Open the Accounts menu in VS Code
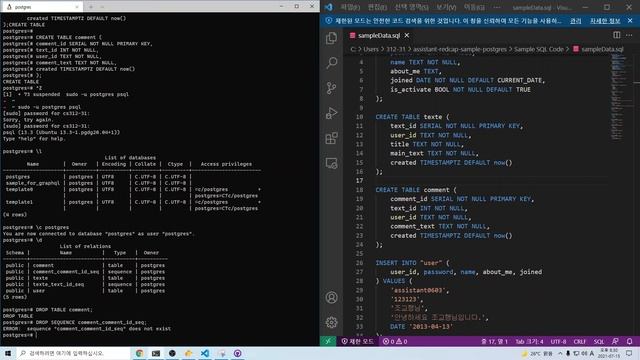Viewport: 640px width, 360px height. pyautogui.click(x=331, y=297)
